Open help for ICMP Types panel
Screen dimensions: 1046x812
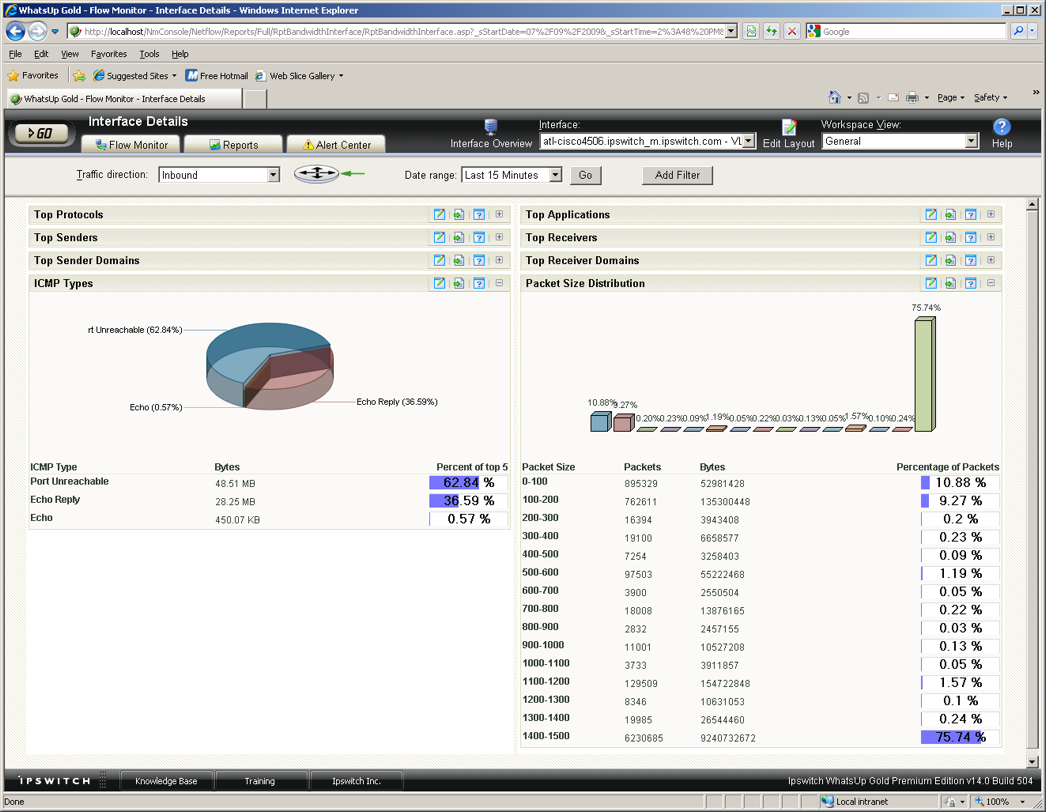pos(479,283)
